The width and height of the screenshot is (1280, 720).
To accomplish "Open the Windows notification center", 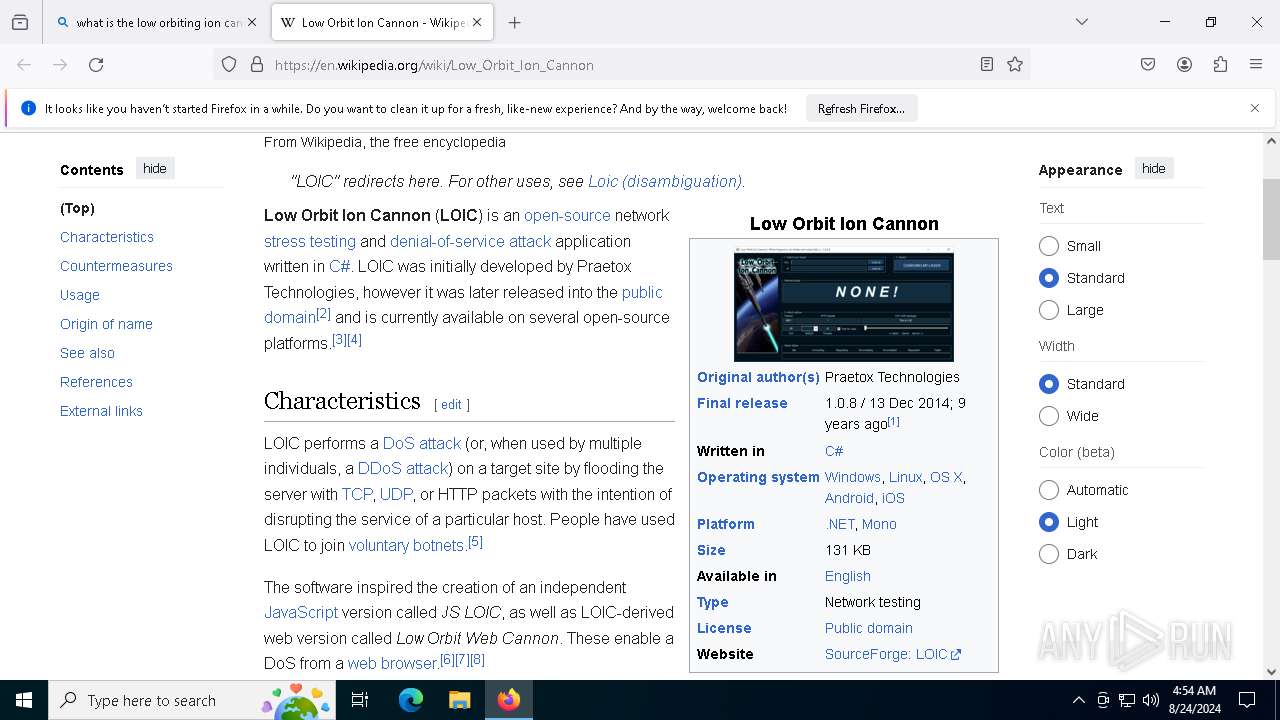I will (1248, 700).
